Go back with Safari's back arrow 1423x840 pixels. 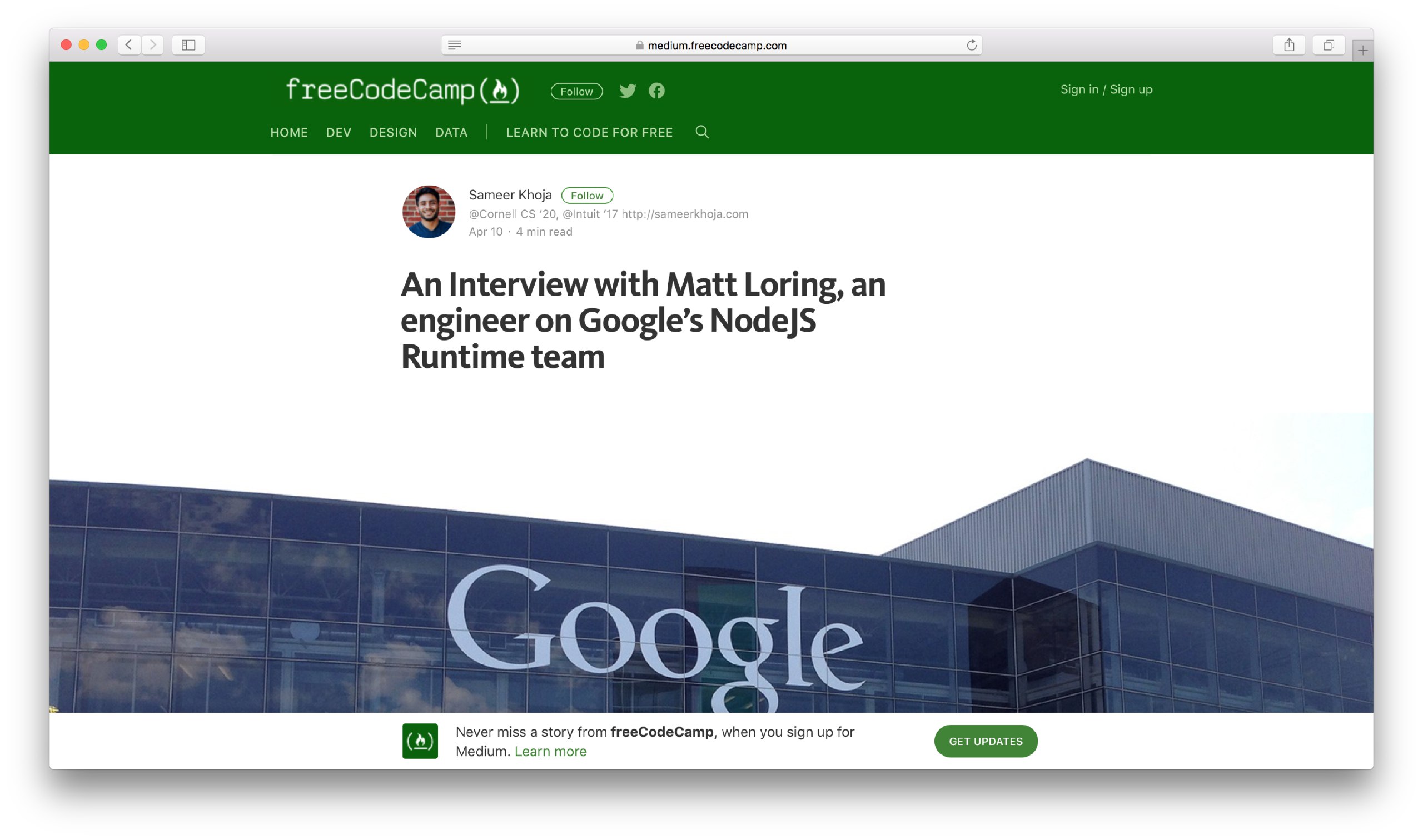click(129, 44)
